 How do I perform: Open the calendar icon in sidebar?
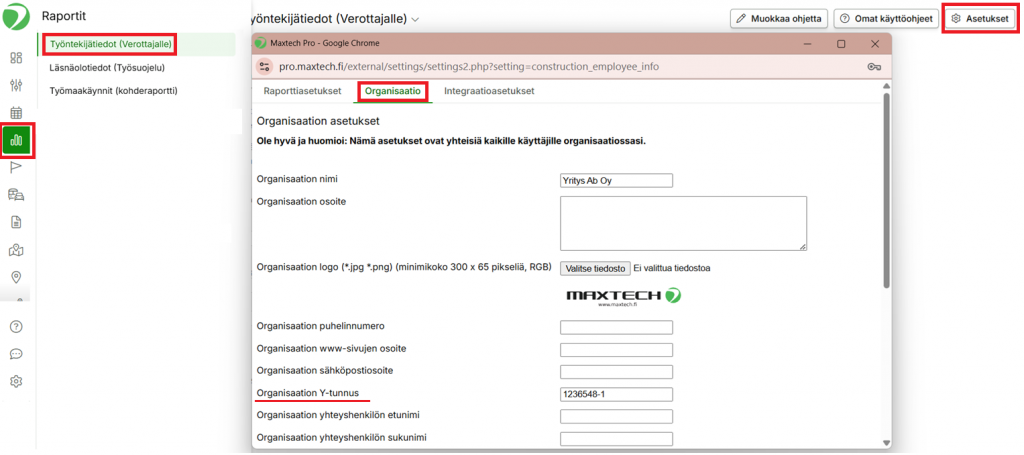16,113
